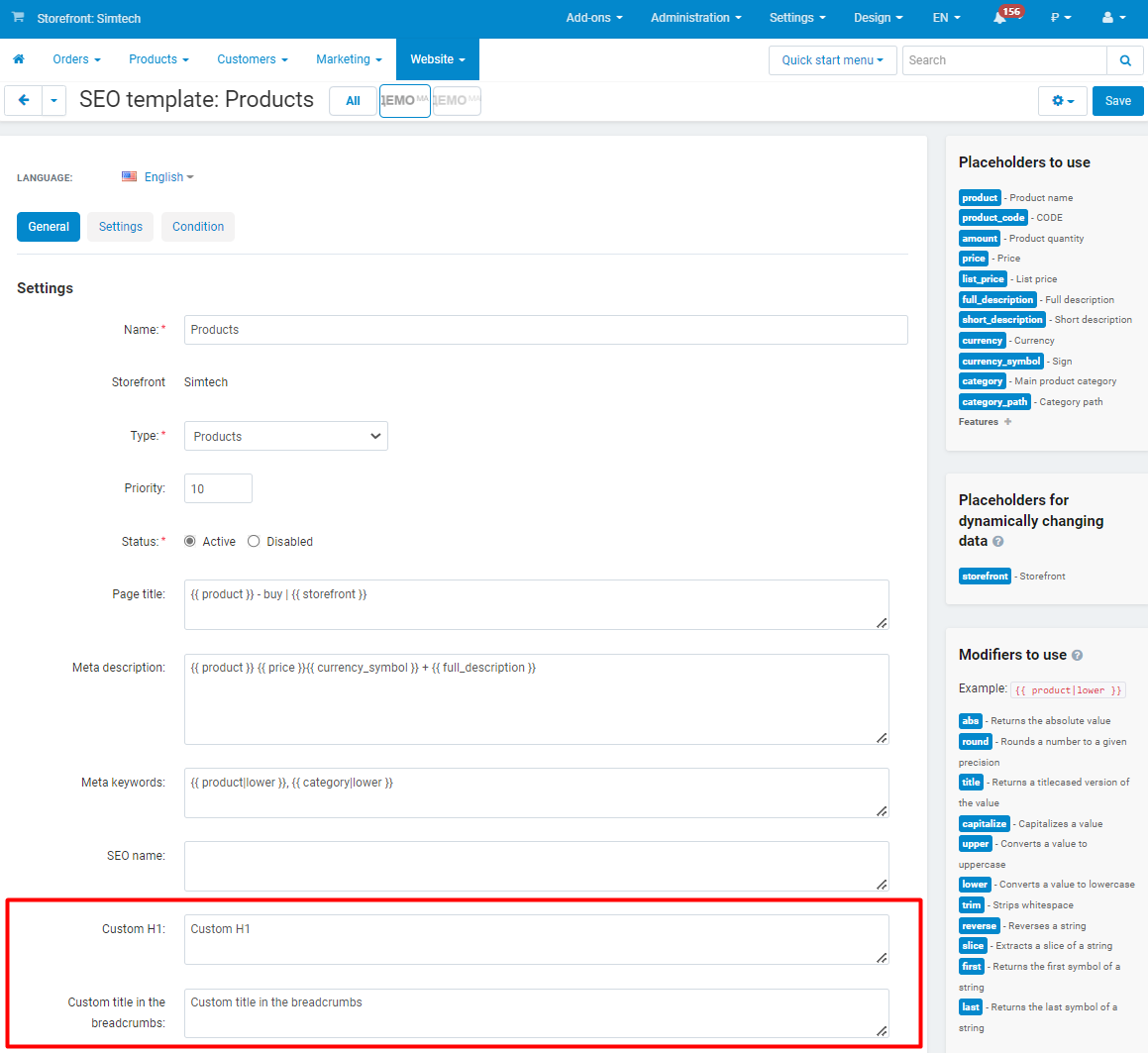This screenshot has height=1053, width=1148.
Task: Open the Marketing menu
Action: (350, 59)
